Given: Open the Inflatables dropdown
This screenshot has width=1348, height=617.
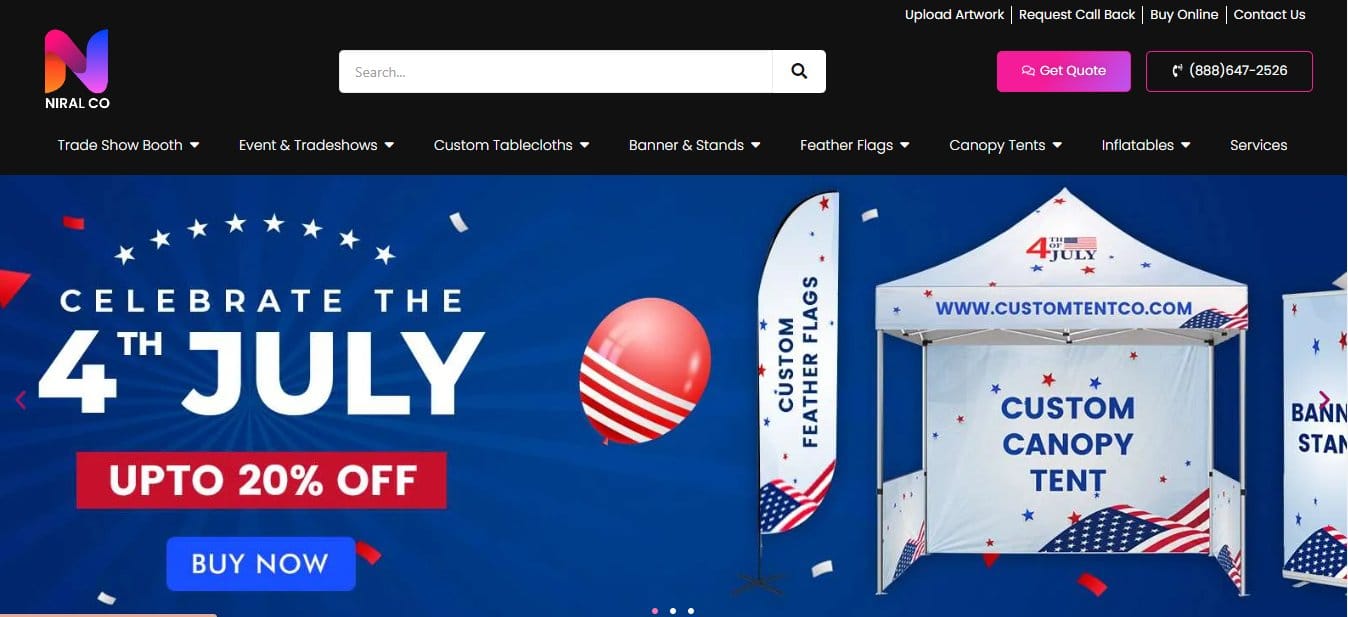Looking at the screenshot, I should coord(1146,145).
